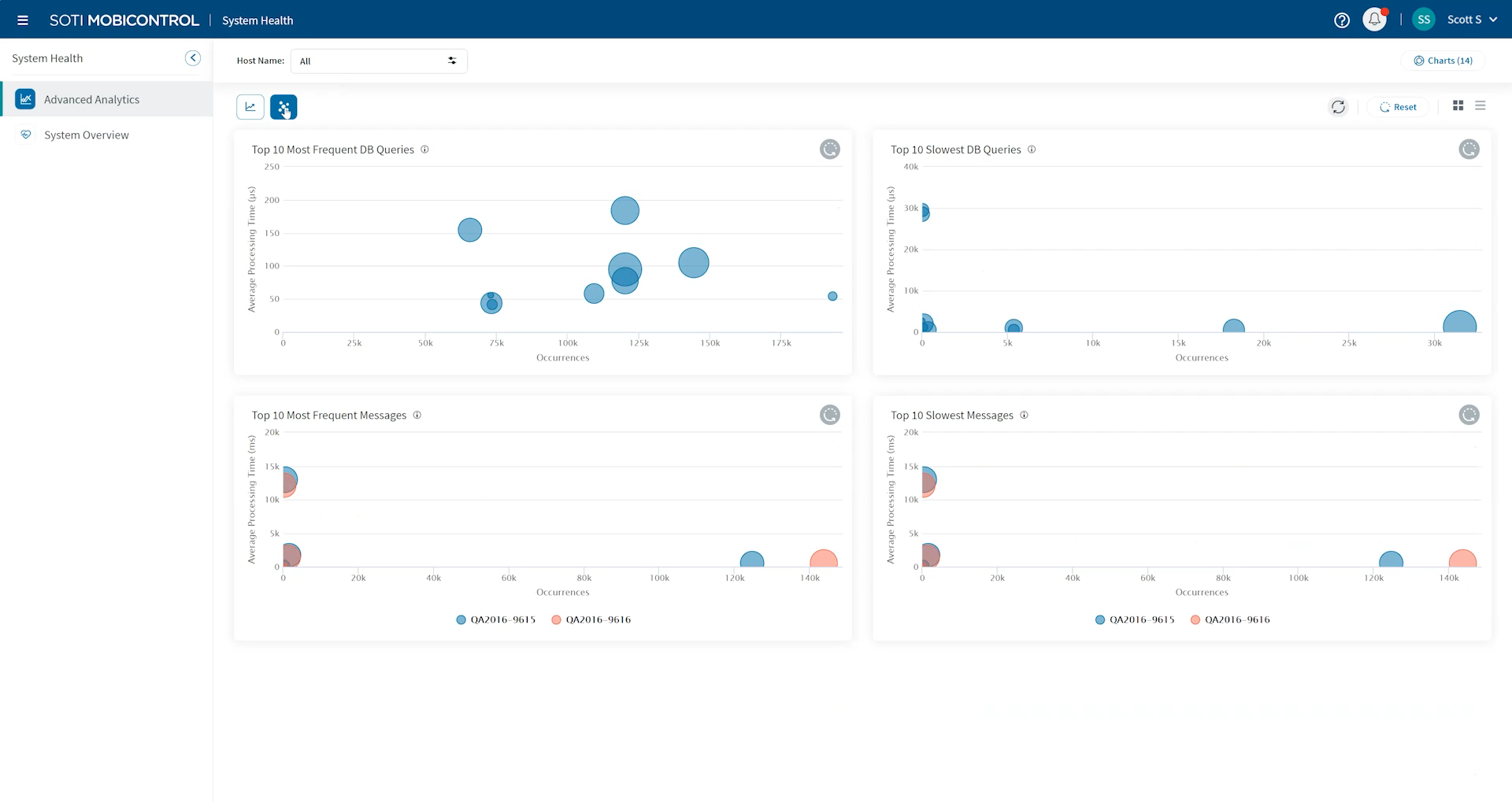Open System Overview in the sidebar
Image resolution: width=1512 pixels, height=802 pixels.
(x=87, y=135)
